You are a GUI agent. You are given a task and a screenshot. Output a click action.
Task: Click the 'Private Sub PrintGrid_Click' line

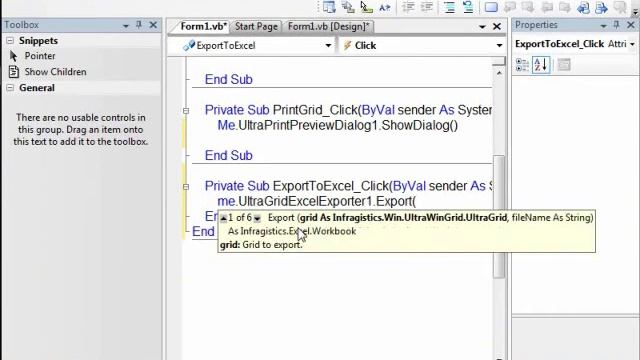(x=348, y=110)
